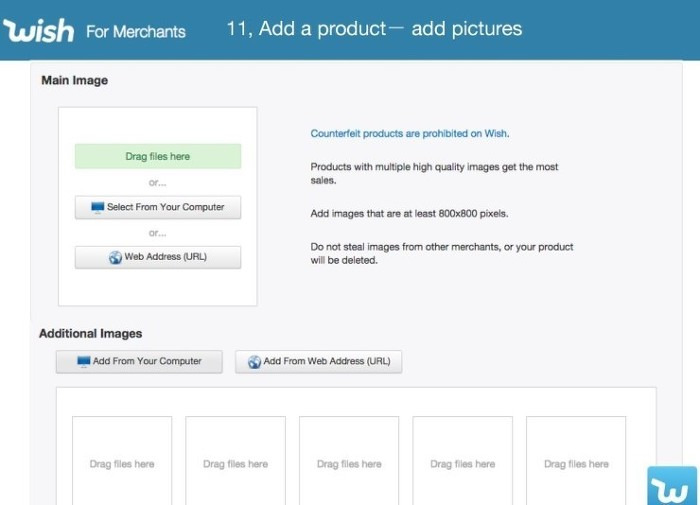
Task: Click the green Drag files here zone
Action: pyautogui.click(x=158, y=156)
